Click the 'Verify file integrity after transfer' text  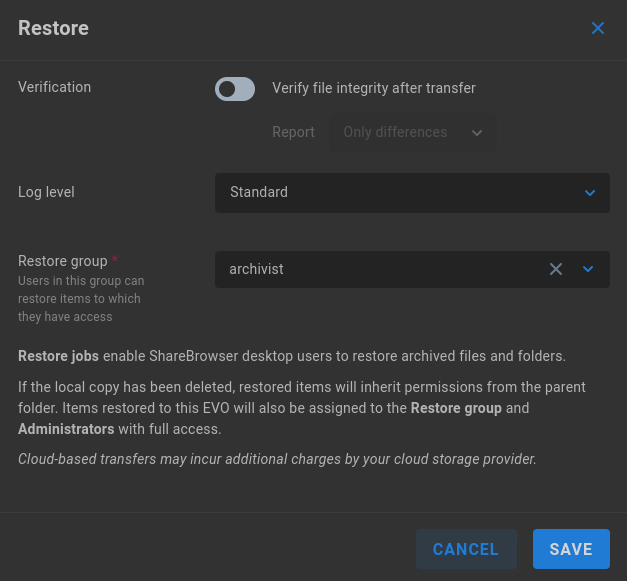374,88
